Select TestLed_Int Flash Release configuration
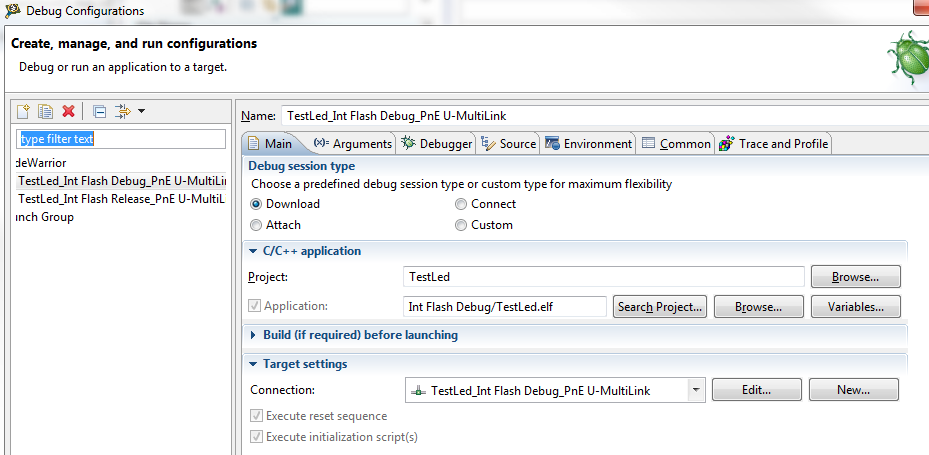Screen dimensions: 929x455 121,199
